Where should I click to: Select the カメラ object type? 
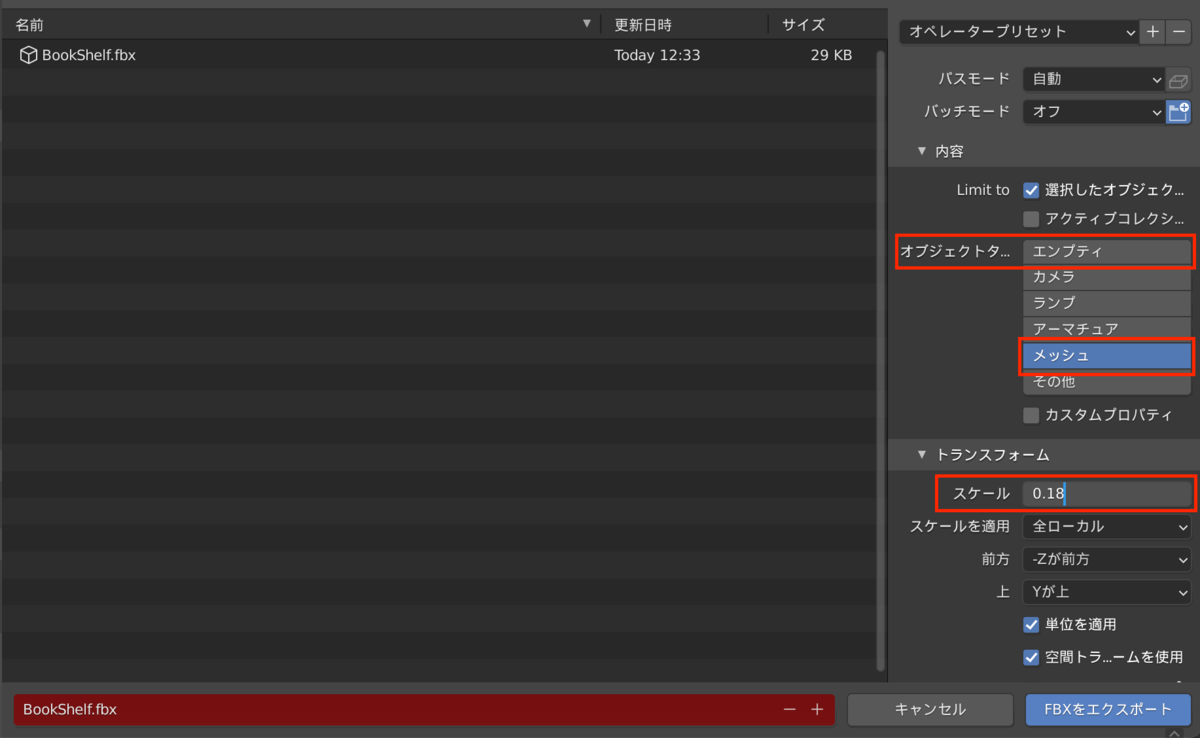point(1107,277)
